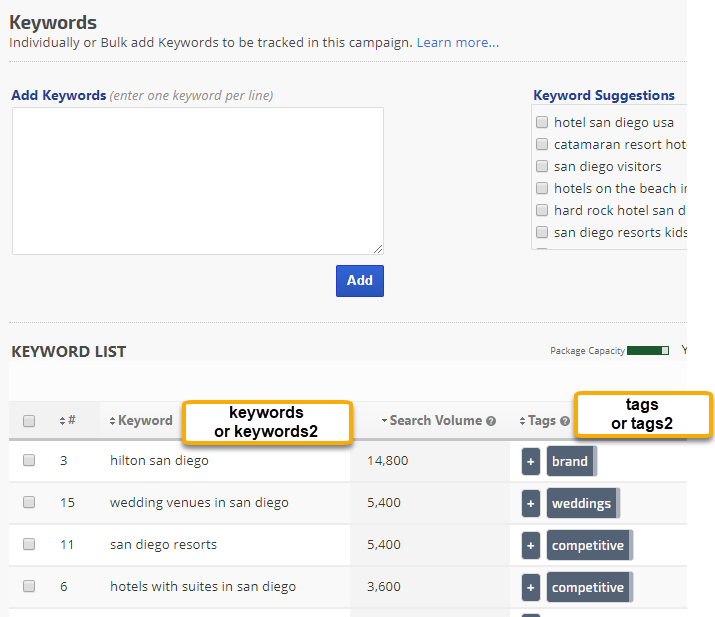Click the 'brand' tag label
The height and width of the screenshot is (617, 715).
pos(570,462)
